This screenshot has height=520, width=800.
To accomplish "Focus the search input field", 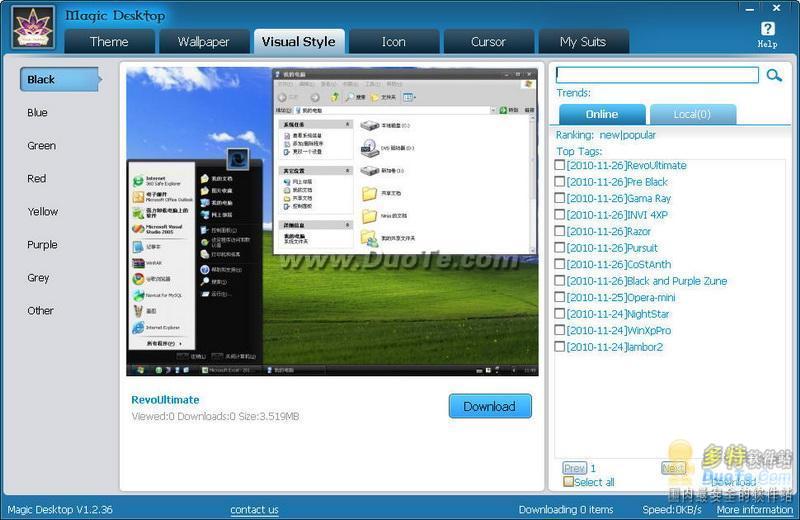I will point(657,75).
